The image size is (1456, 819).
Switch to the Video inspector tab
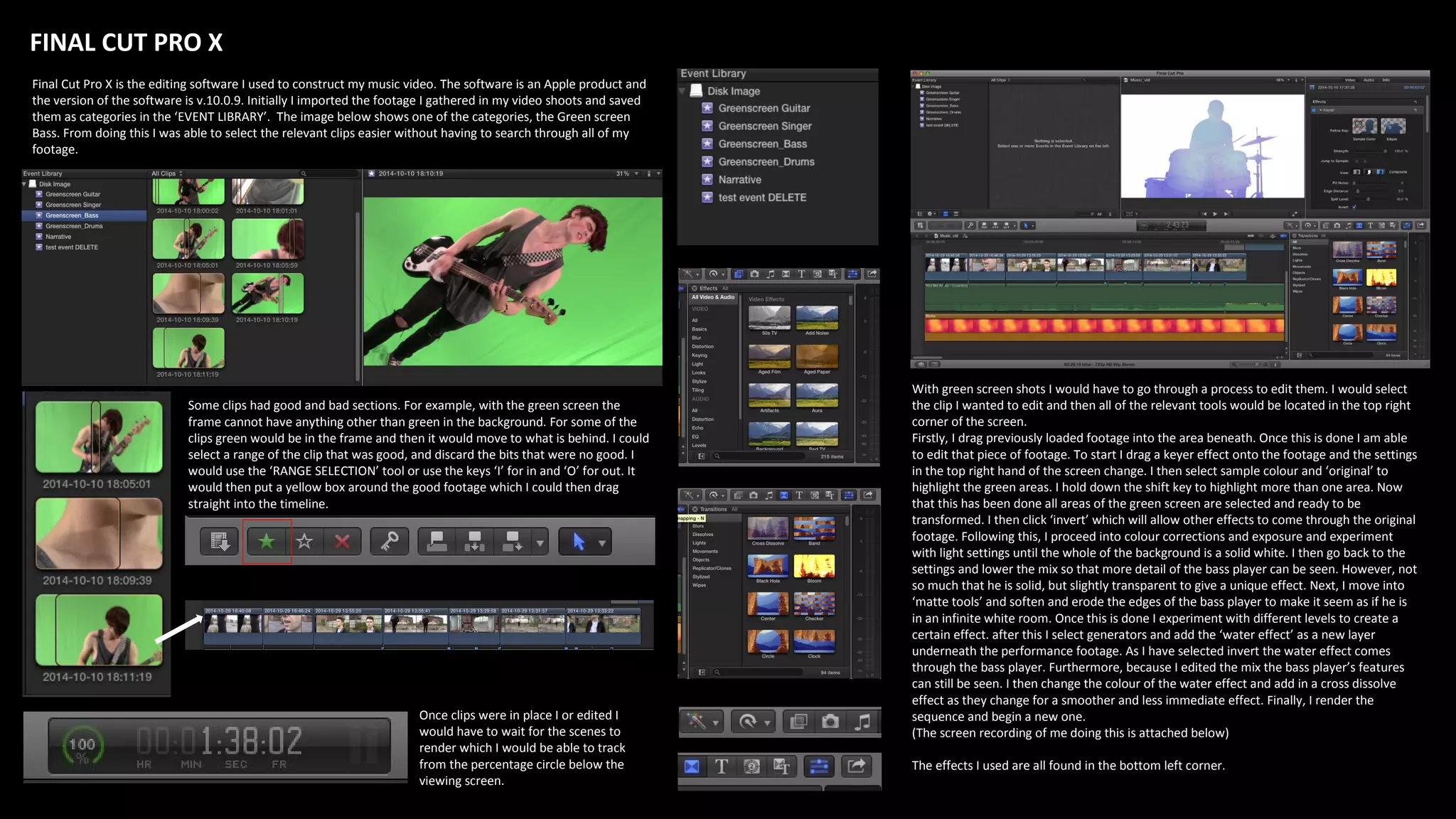pos(1350,80)
